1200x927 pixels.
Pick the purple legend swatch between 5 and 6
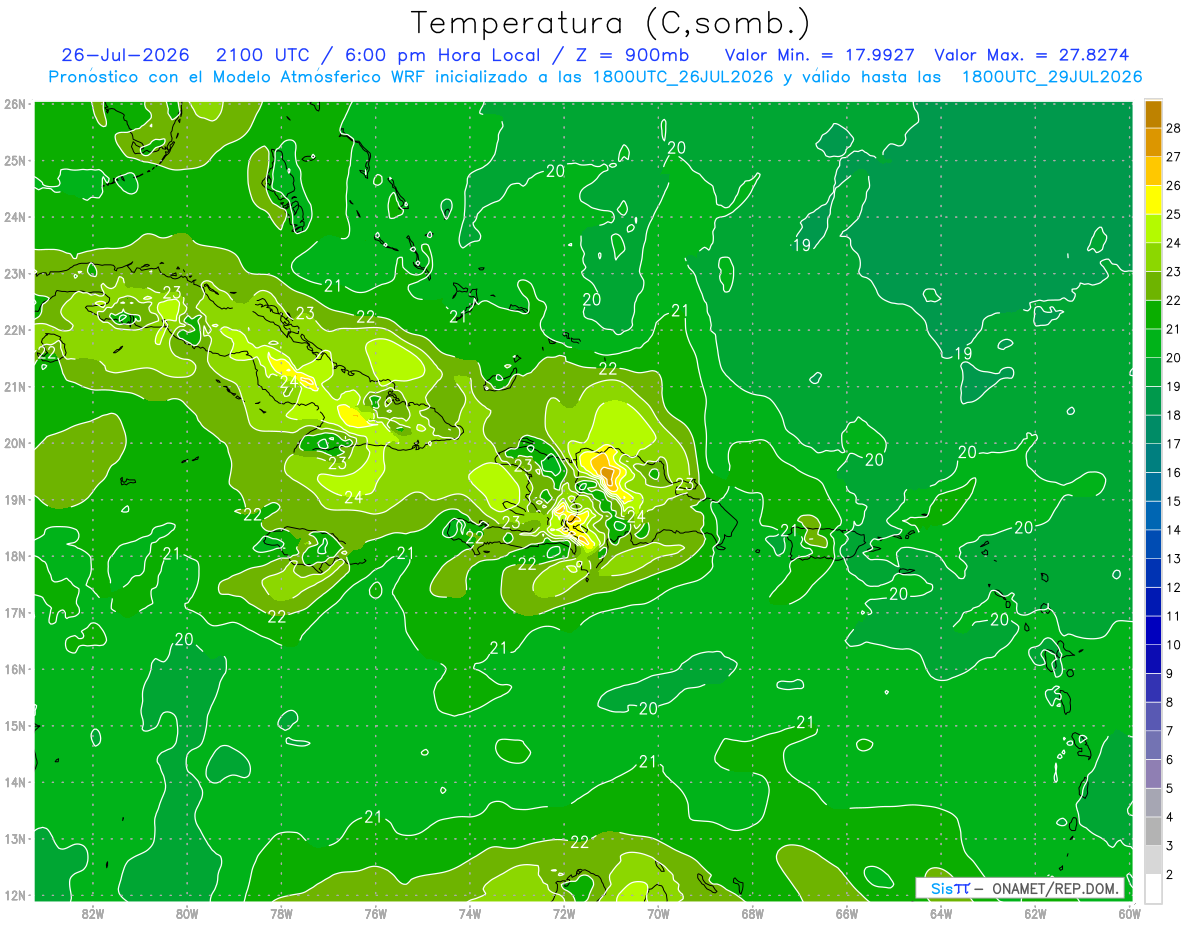[x=1153, y=774]
